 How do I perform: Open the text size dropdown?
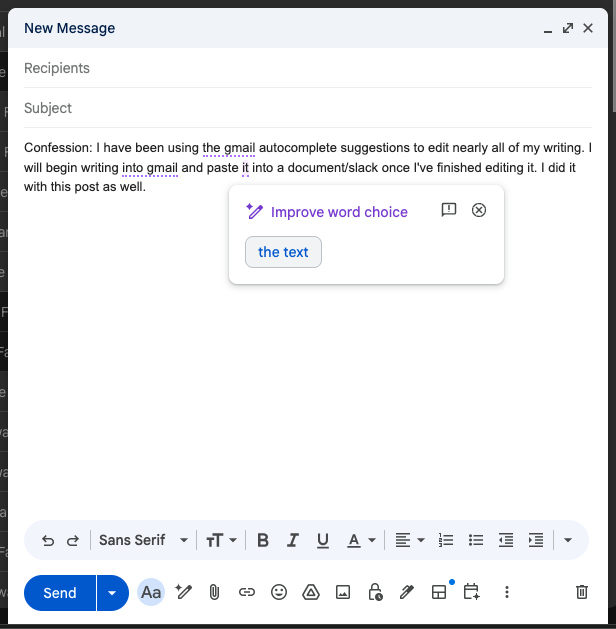click(x=221, y=540)
